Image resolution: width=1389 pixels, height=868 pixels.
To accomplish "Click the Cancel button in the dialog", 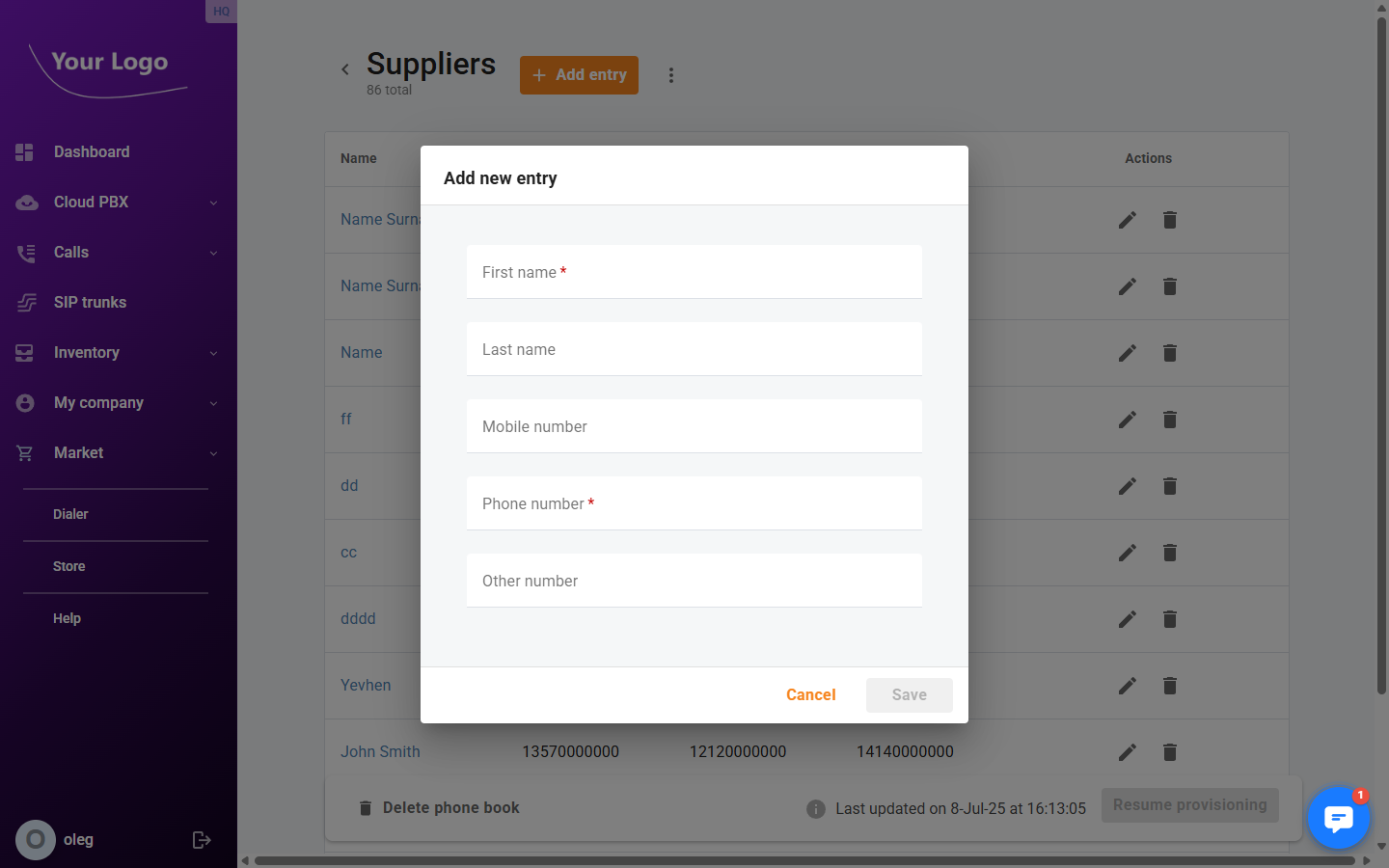I will [810, 694].
